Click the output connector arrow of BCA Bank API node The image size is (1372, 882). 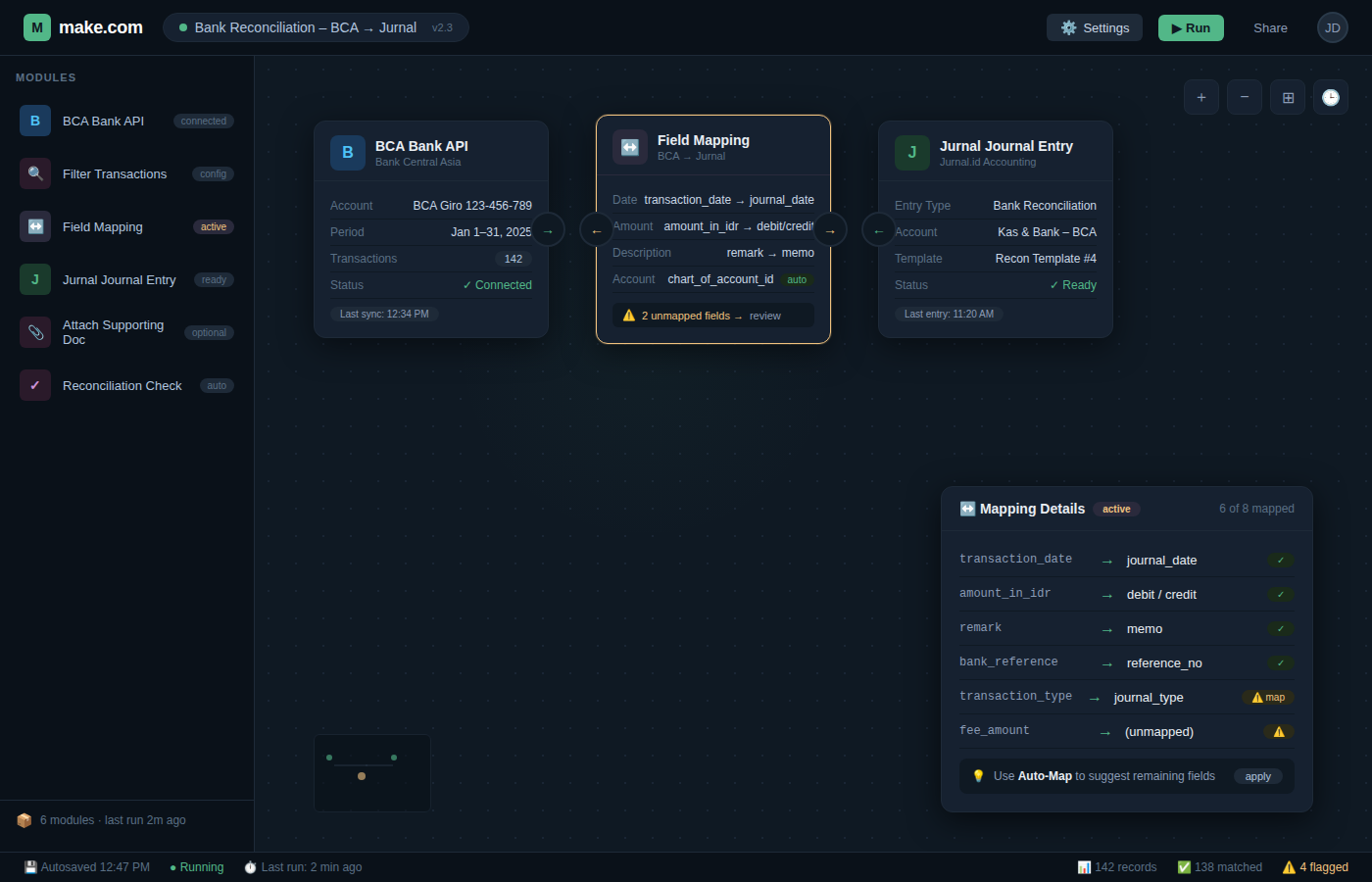click(x=548, y=230)
